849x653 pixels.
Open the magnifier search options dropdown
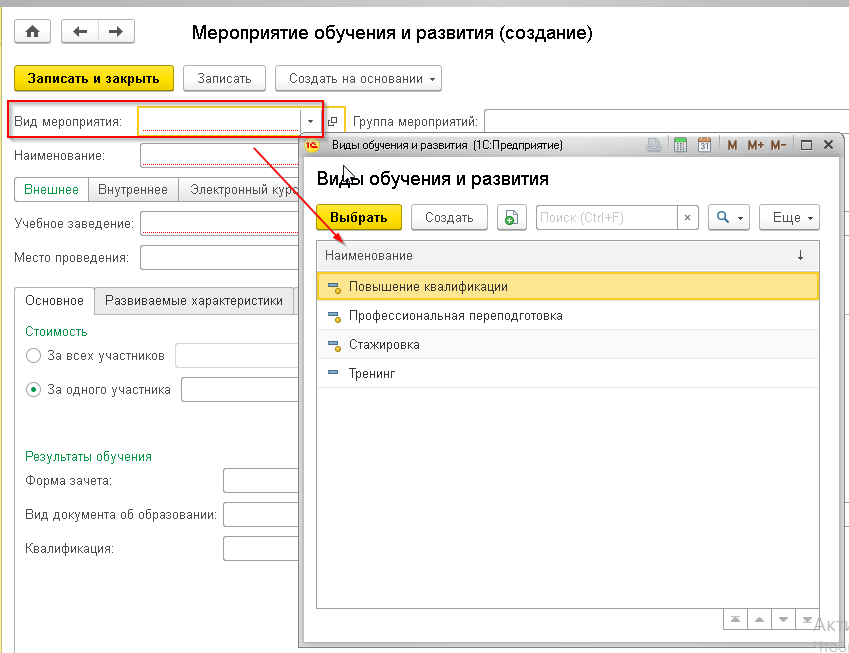pos(727,217)
